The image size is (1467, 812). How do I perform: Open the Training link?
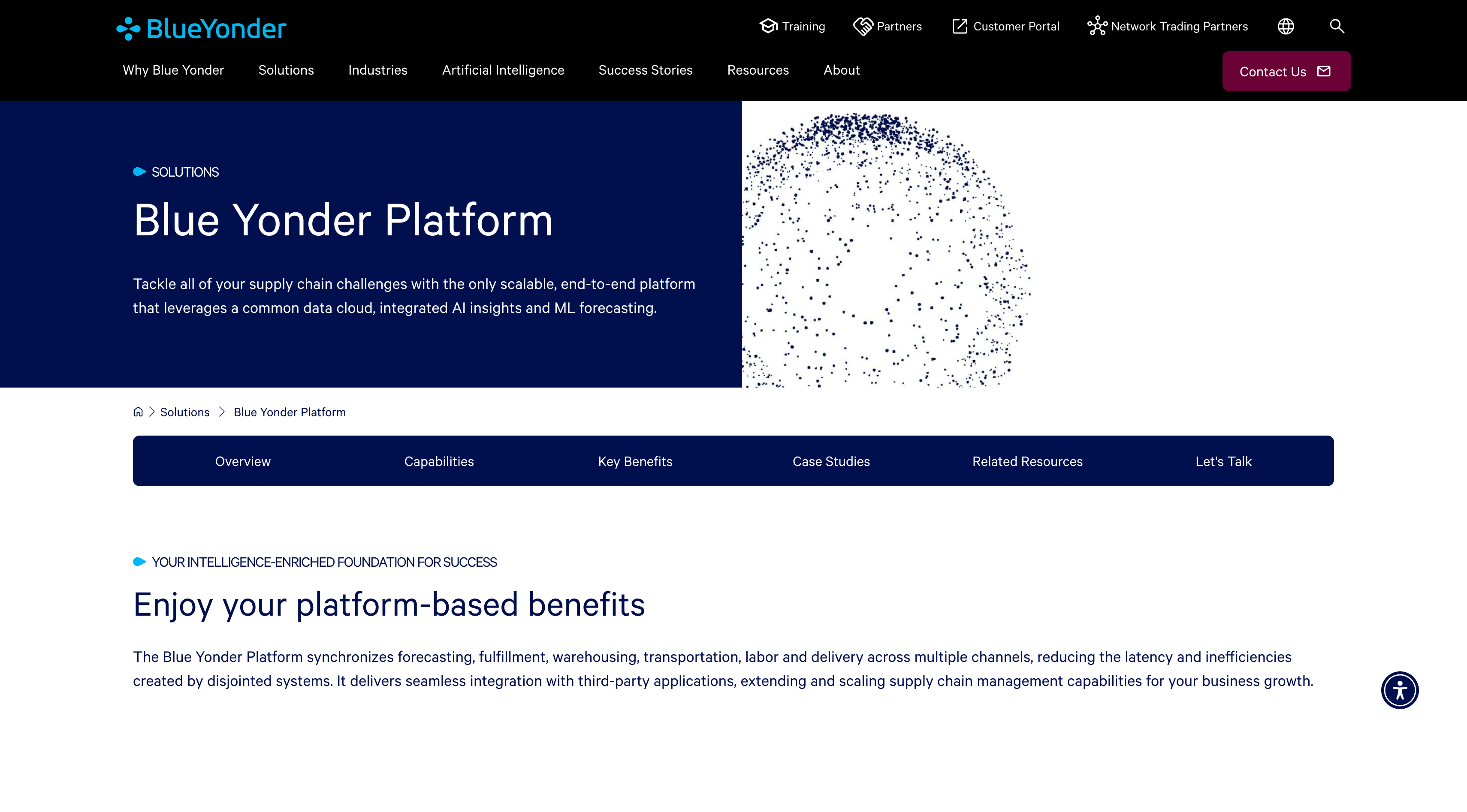pos(792,26)
